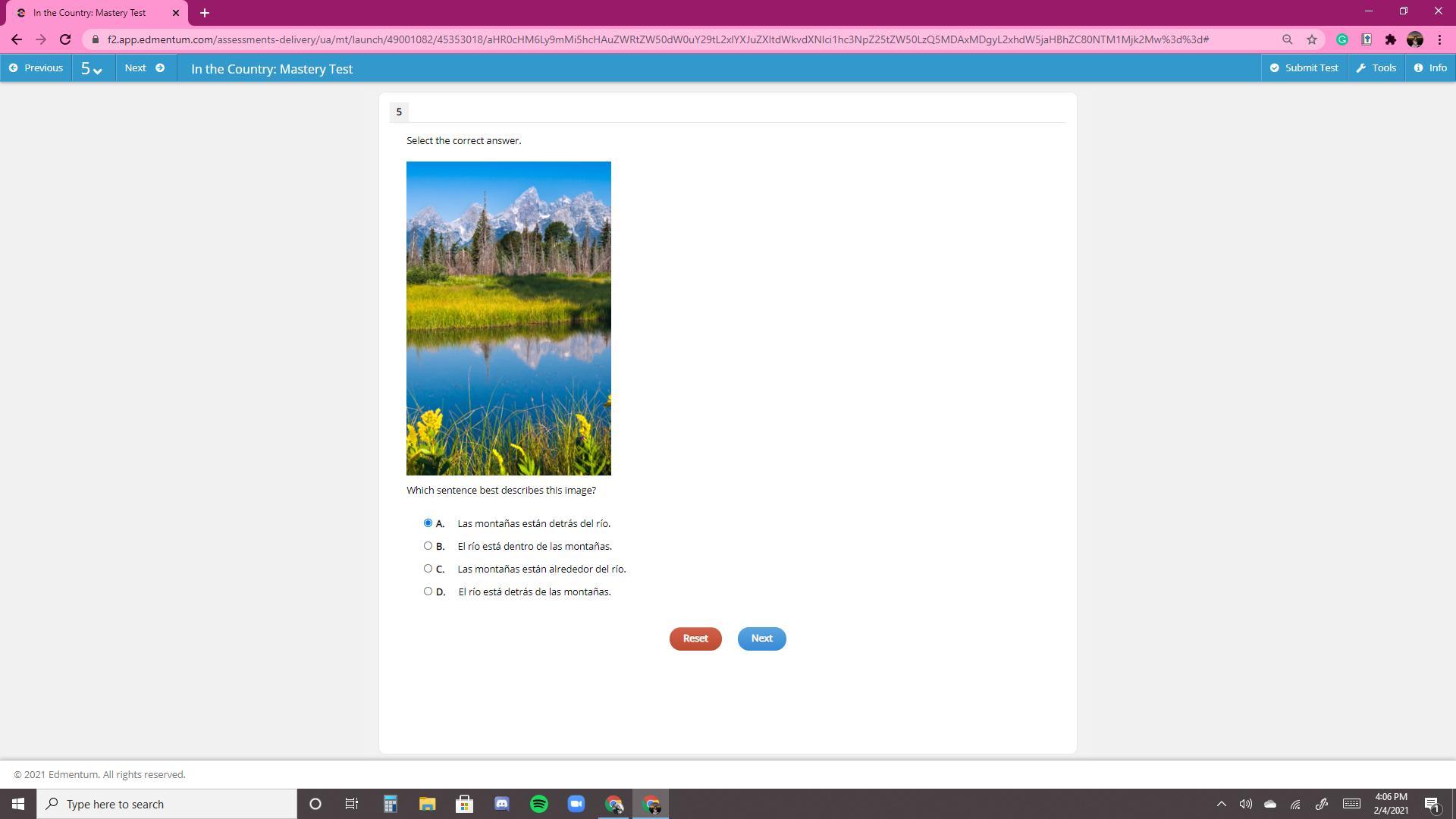Image resolution: width=1456 pixels, height=819 pixels.
Task: Show hidden system tray icons
Action: point(1221,804)
